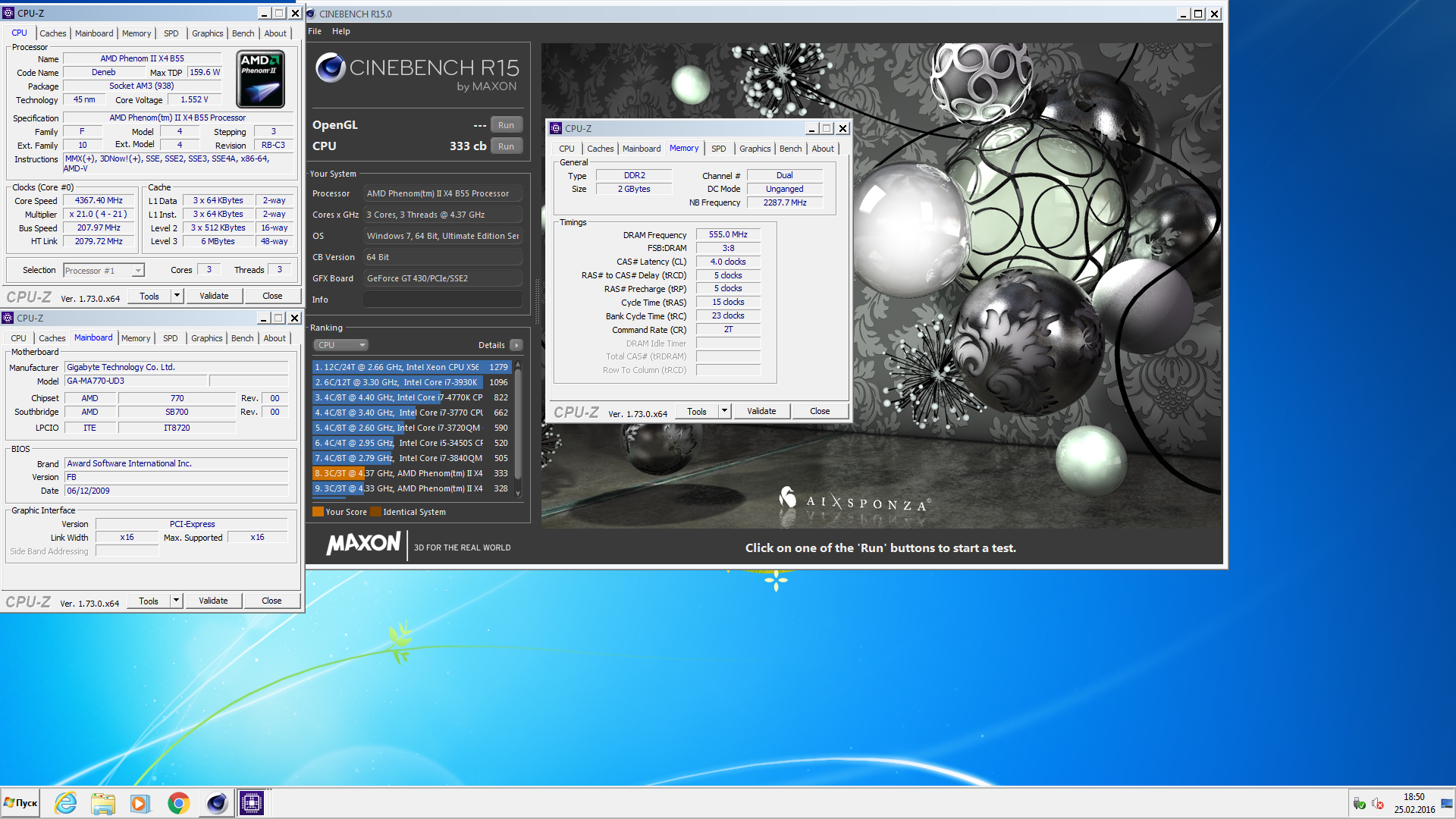Select the ranking row for Intel Core i7-4770K
Image resolution: width=1456 pixels, height=819 pixels.
(411, 397)
